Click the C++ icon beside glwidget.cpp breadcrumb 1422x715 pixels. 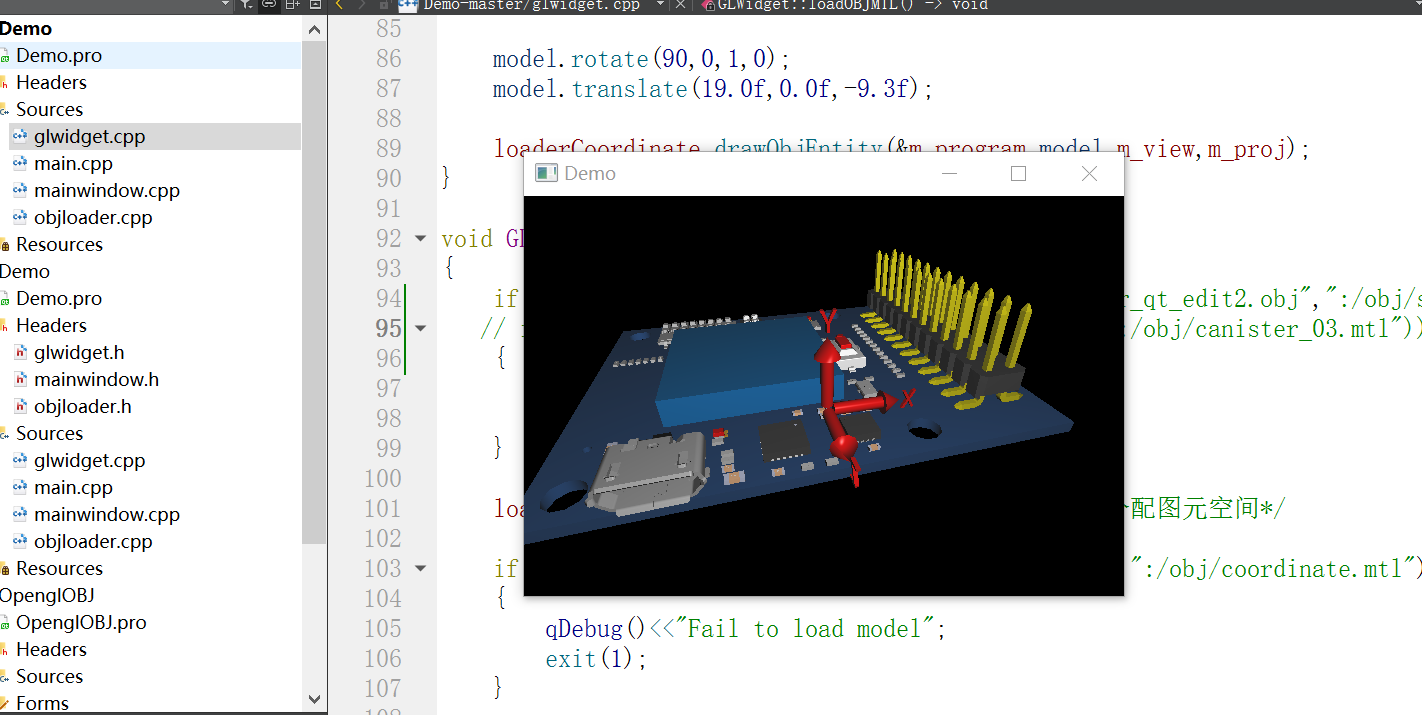pos(407,6)
